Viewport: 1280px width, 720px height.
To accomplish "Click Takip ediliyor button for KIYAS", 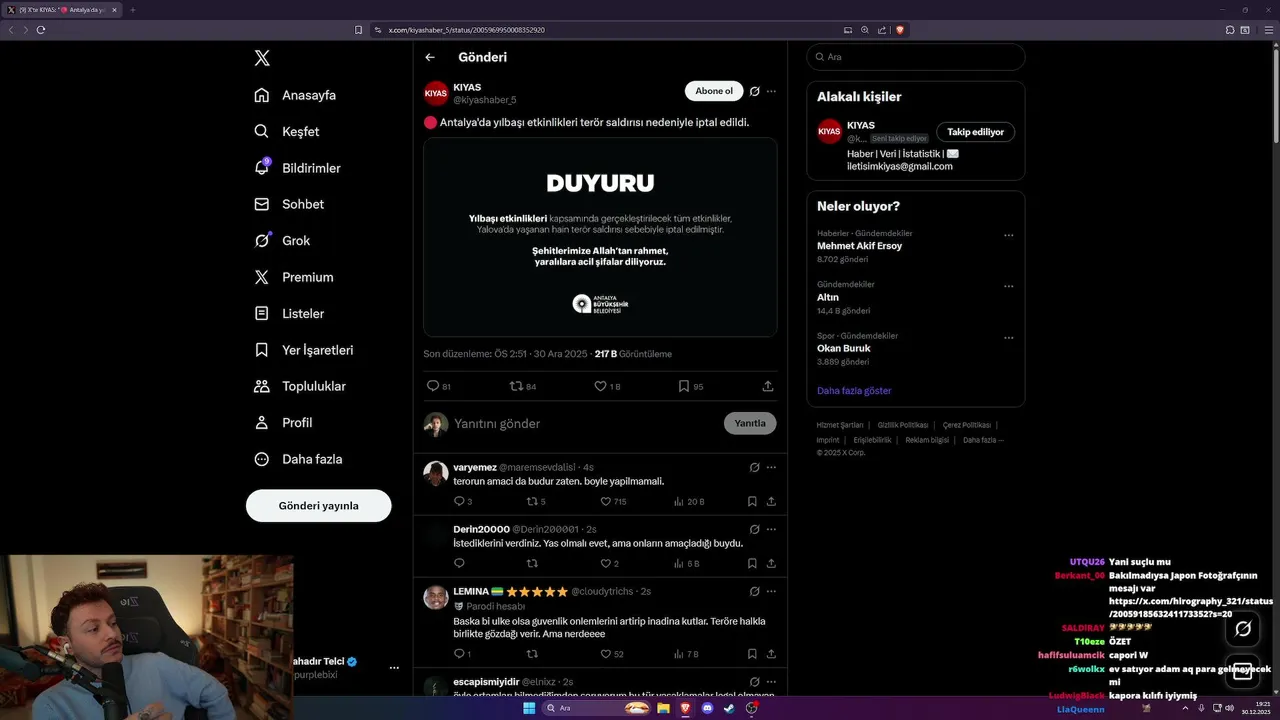I will tap(976, 132).
